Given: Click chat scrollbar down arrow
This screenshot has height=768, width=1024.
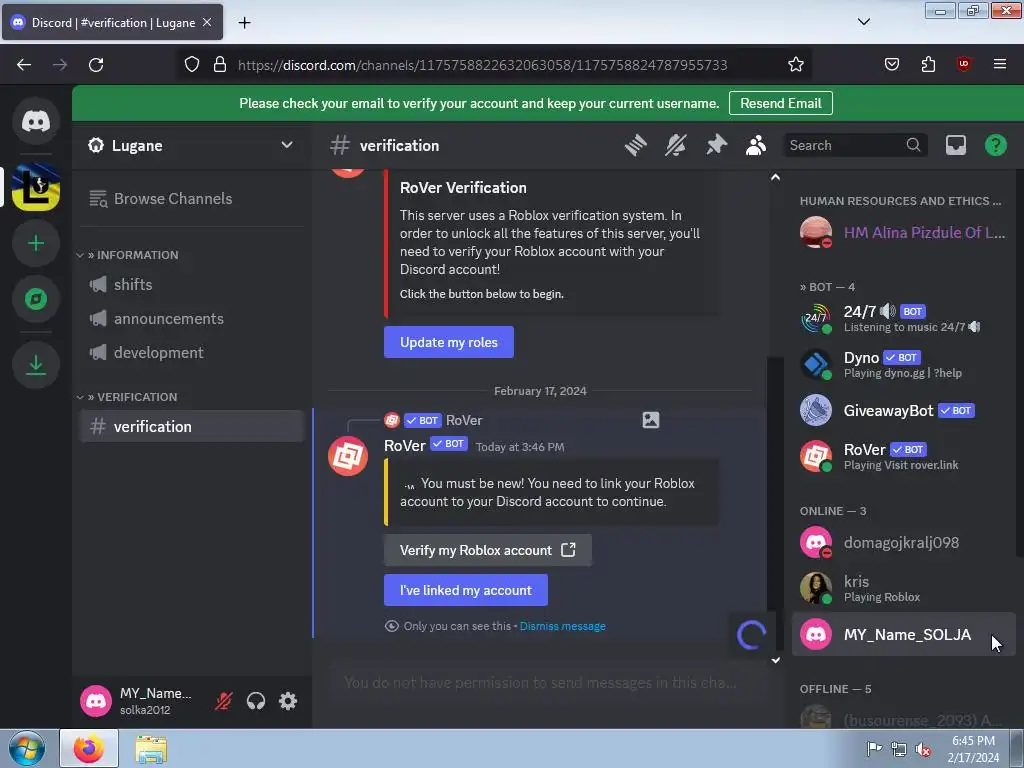Looking at the screenshot, I should [x=775, y=660].
